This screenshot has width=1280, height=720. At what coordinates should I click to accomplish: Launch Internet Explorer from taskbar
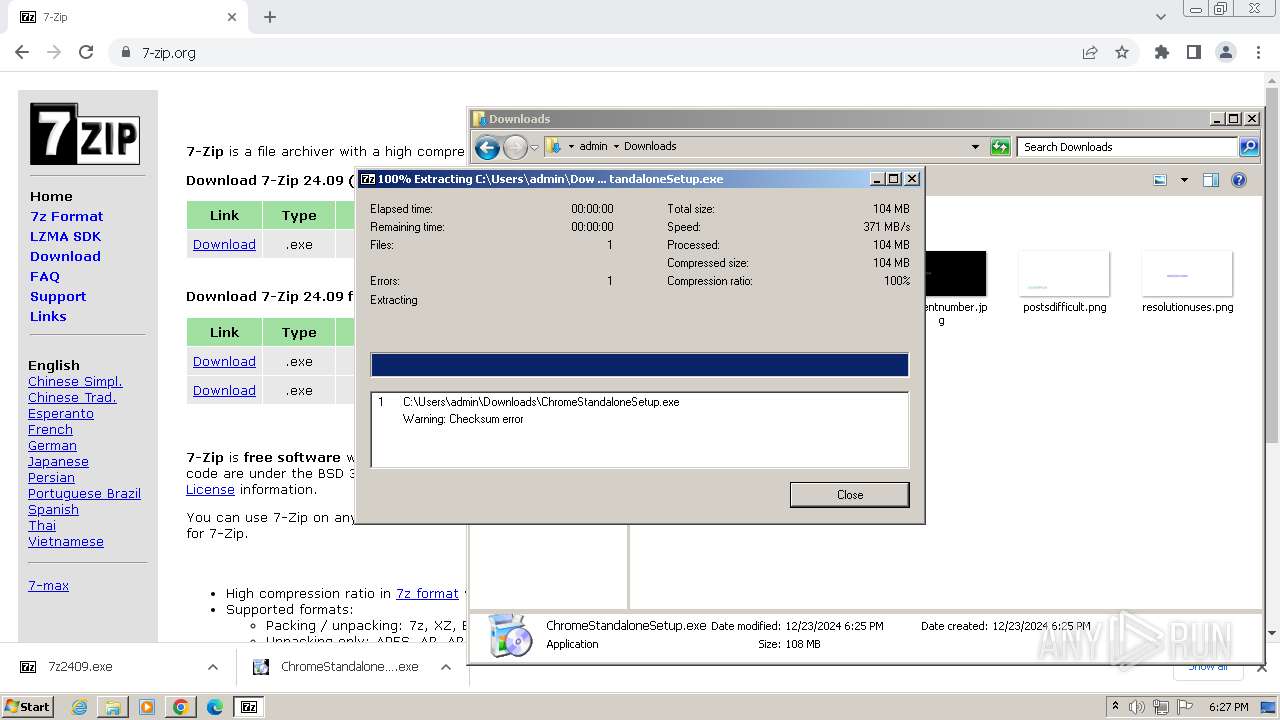click(x=79, y=707)
